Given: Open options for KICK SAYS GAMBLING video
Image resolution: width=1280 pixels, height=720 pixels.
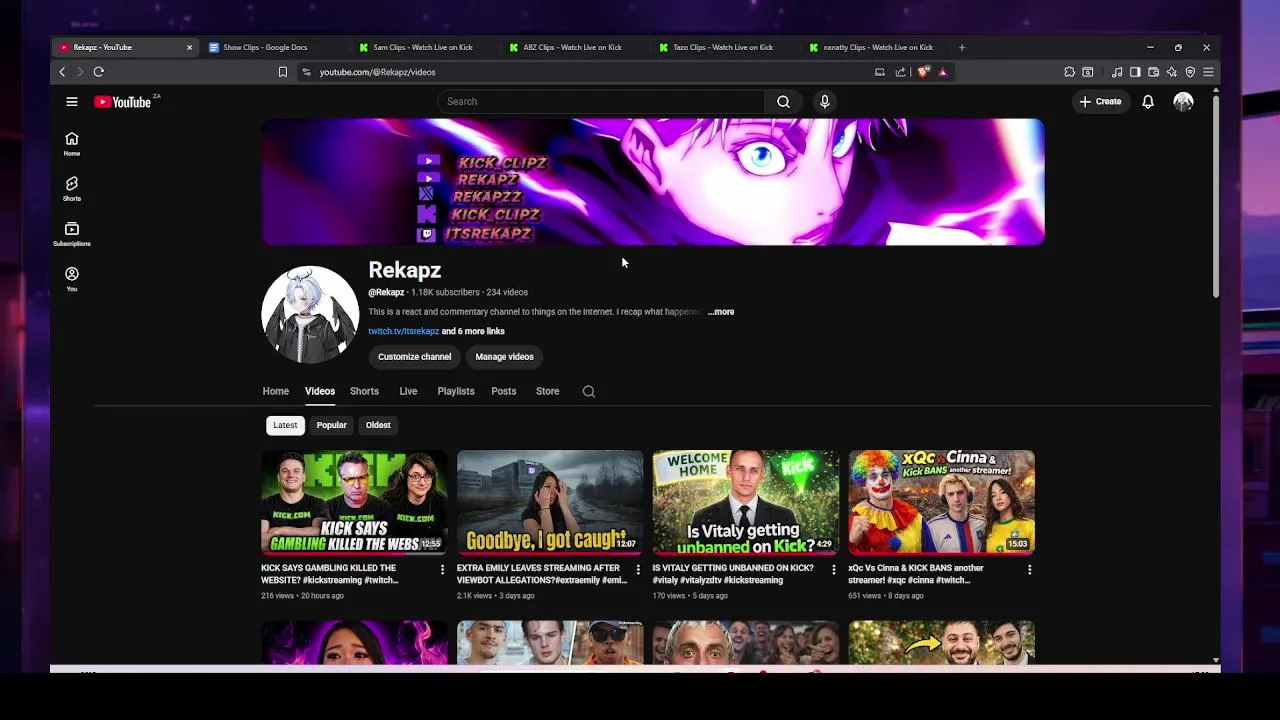Looking at the screenshot, I should coord(442,569).
